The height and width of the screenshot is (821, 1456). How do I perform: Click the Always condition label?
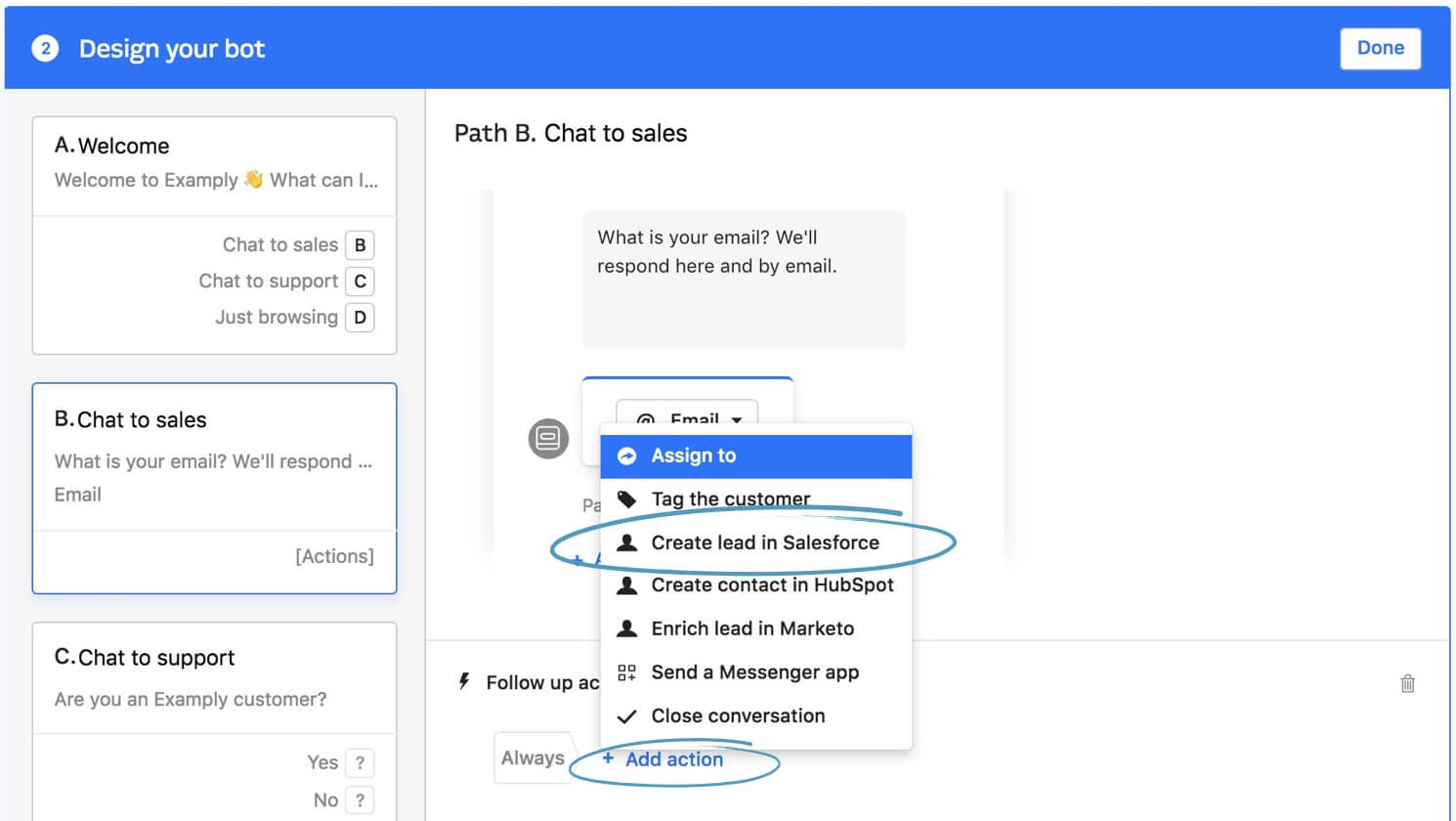[x=533, y=757]
